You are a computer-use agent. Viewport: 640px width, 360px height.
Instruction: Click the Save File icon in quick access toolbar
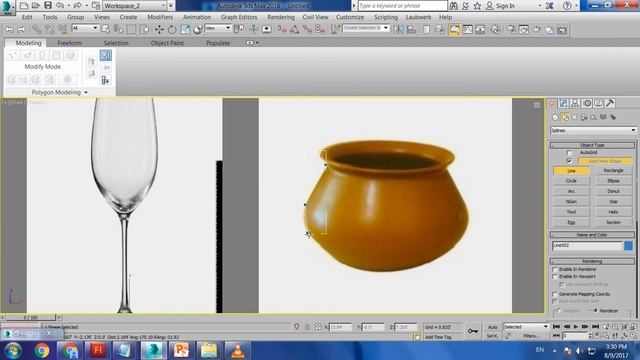point(48,5)
